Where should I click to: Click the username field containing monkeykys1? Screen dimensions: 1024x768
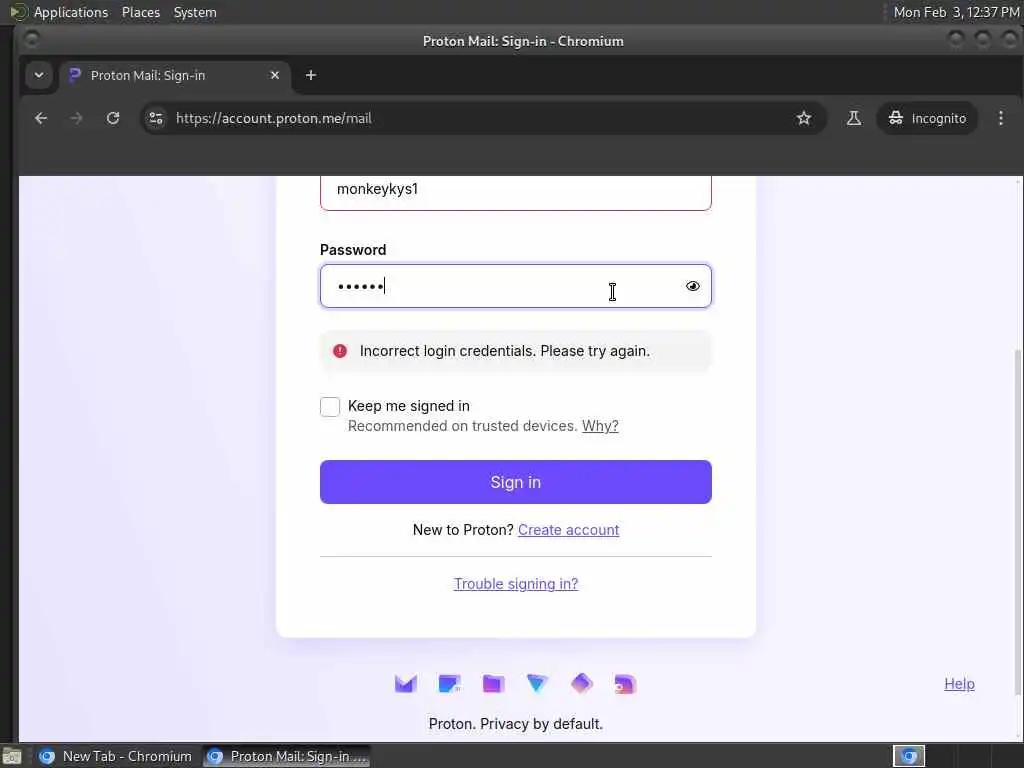[x=515, y=191]
